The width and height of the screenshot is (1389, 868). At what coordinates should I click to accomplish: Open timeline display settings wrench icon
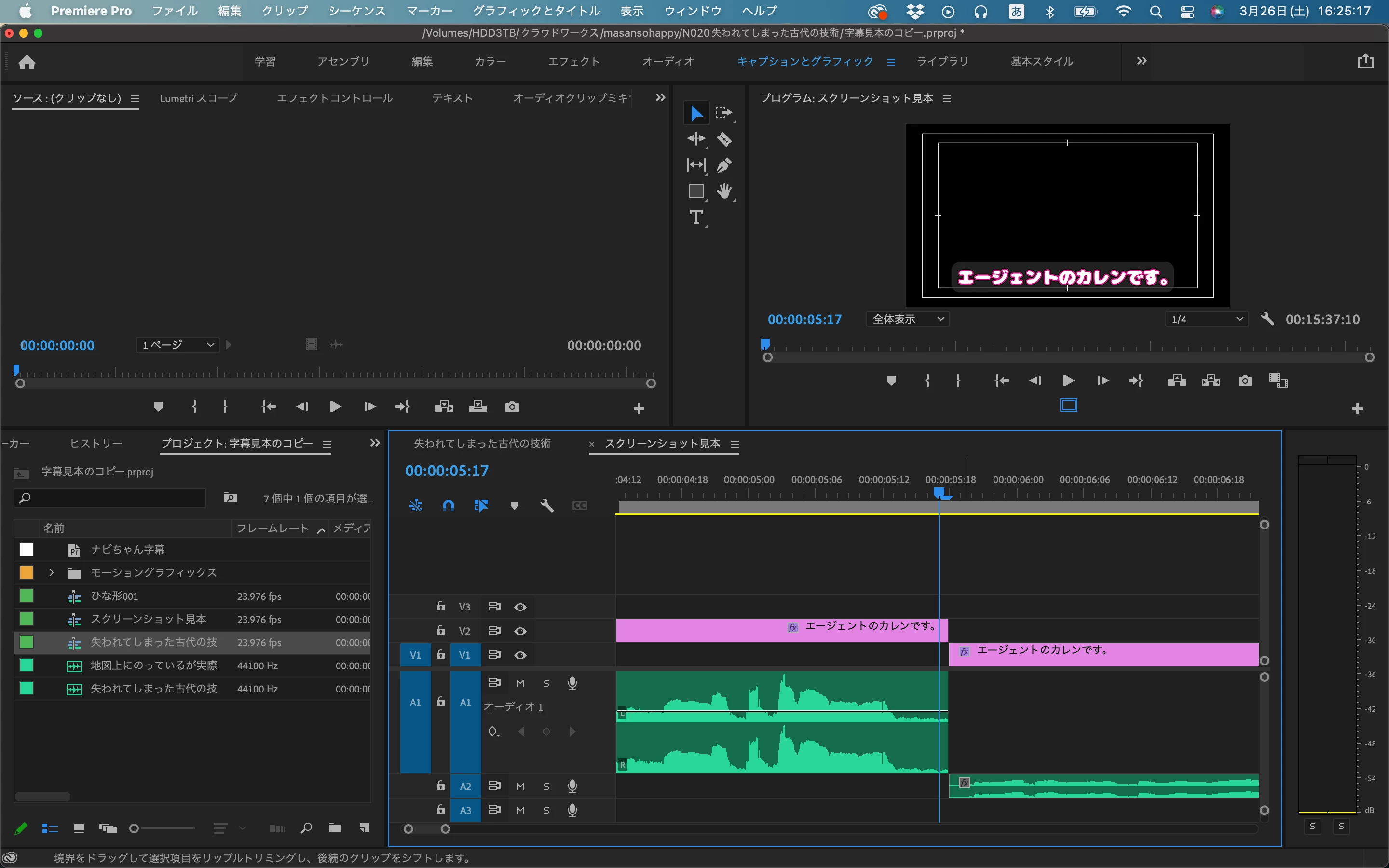(x=546, y=505)
